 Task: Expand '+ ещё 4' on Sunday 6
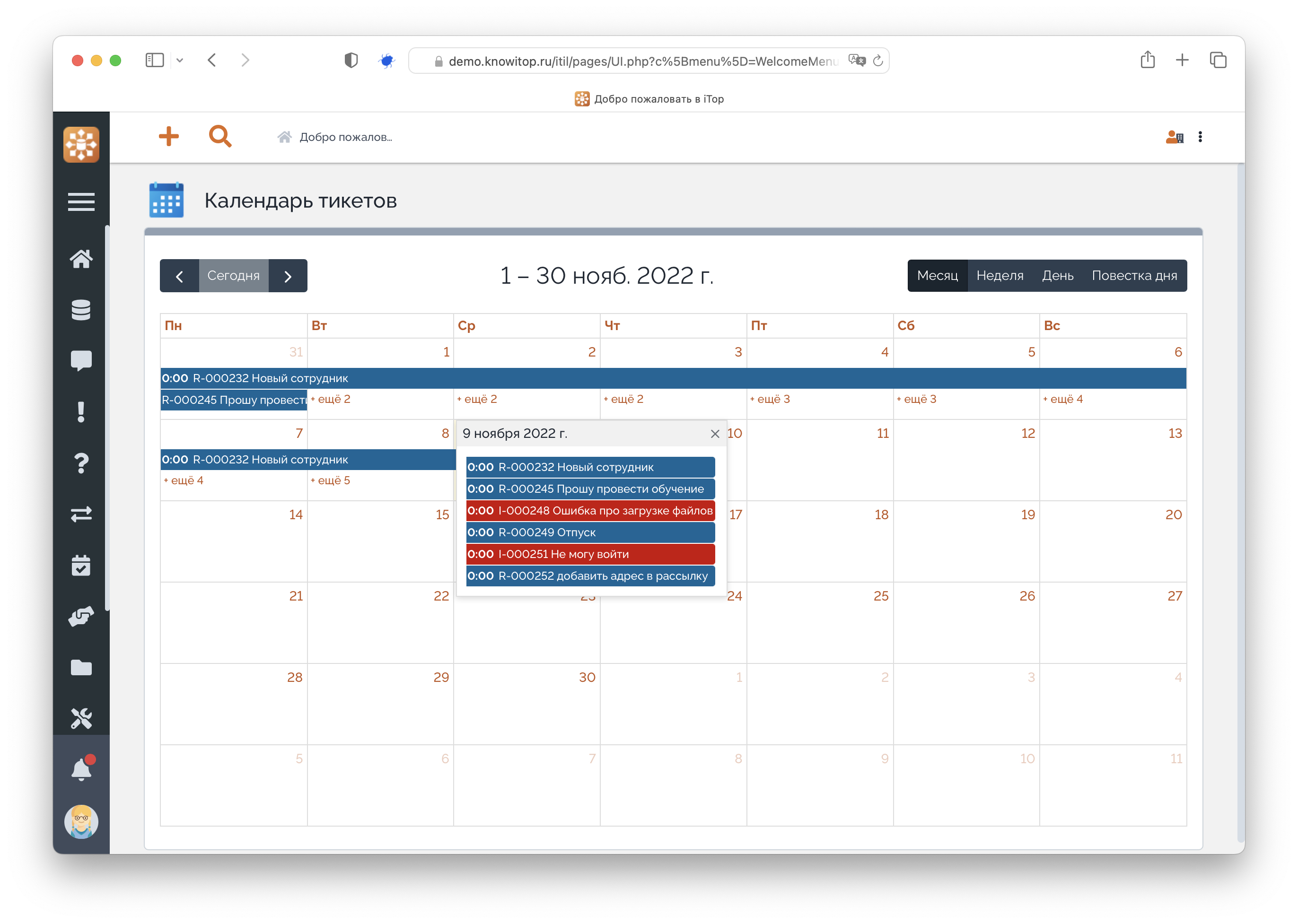(x=1062, y=400)
